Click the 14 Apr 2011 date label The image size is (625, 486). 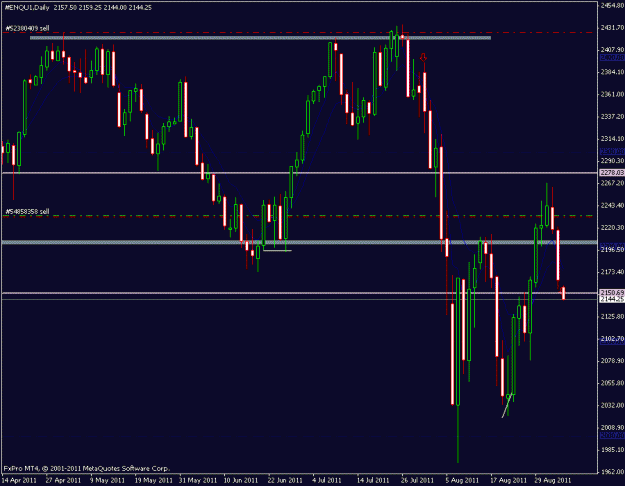pos(19,480)
